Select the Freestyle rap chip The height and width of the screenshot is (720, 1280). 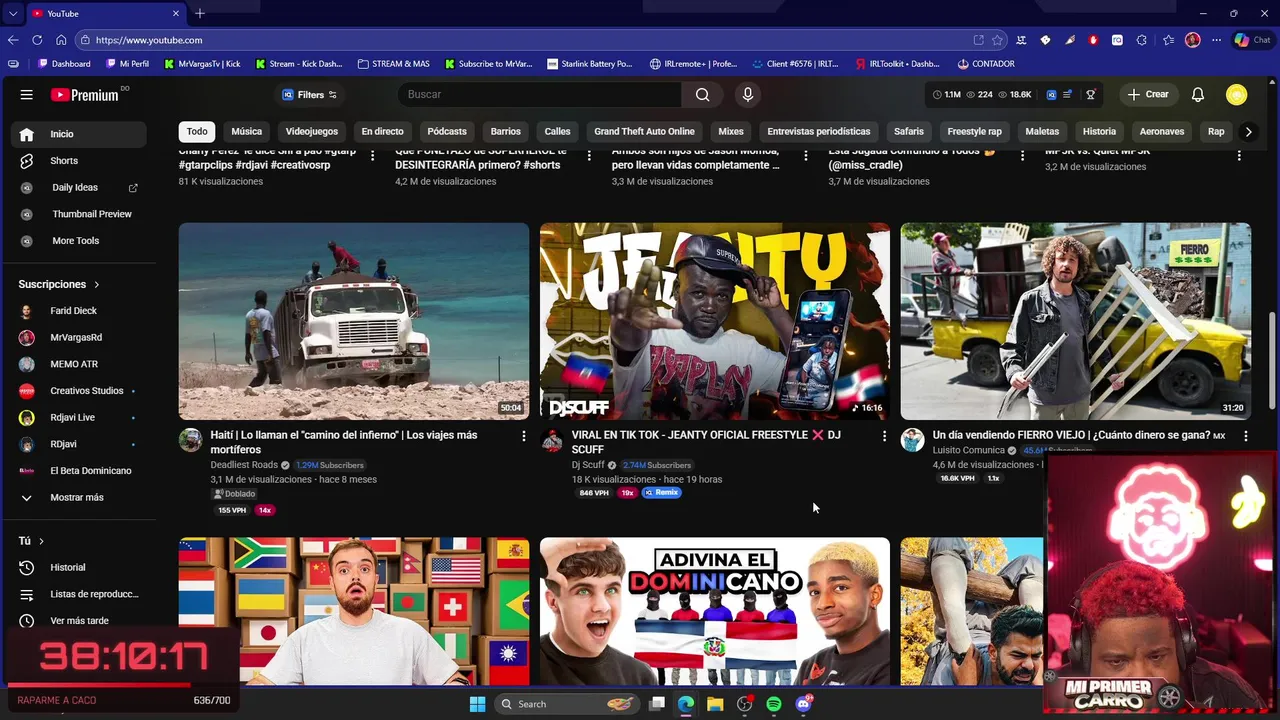pos(974,131)
